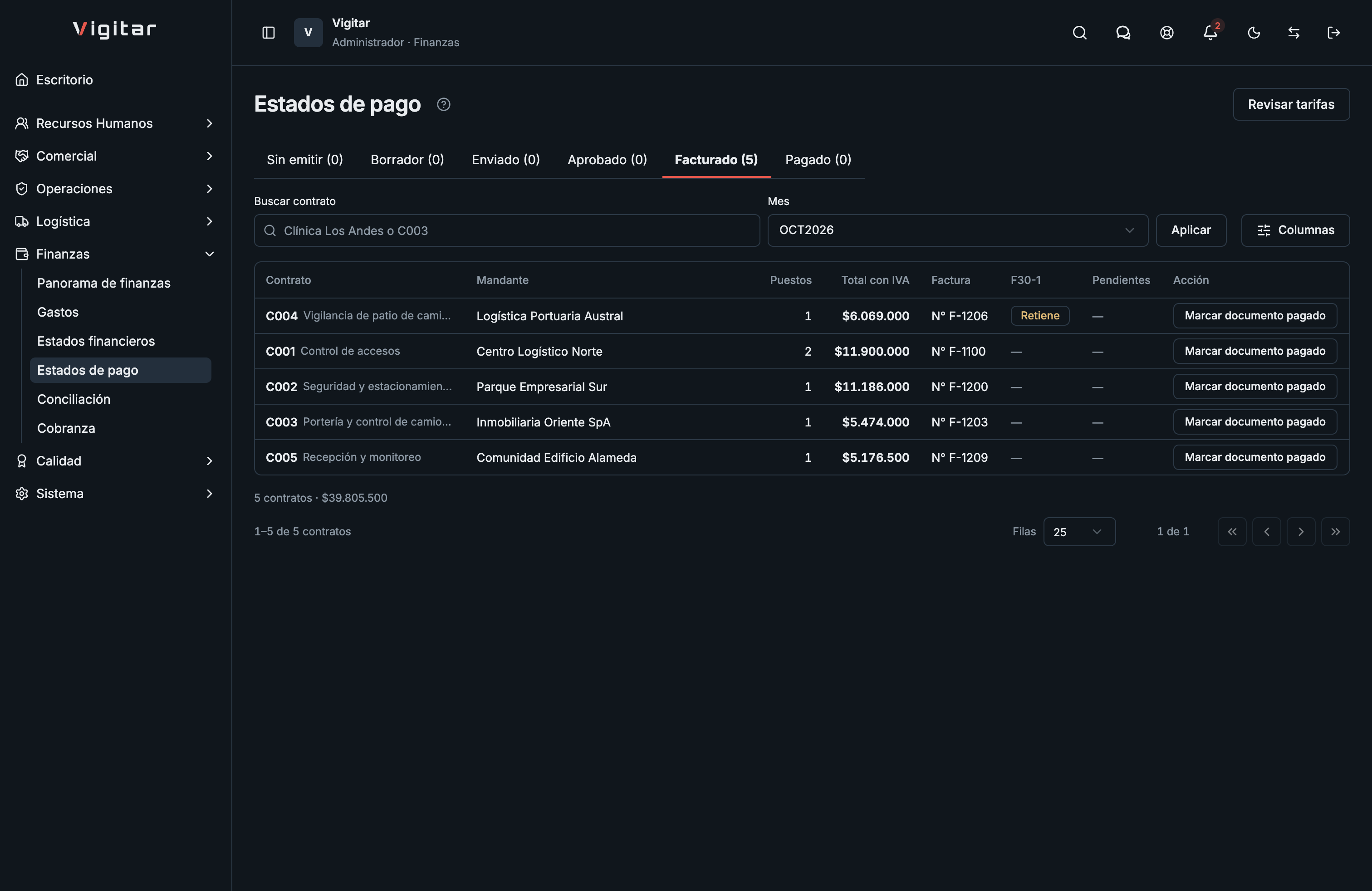This screenshot has width=1372, height=891.
Task: Click the Buscar contrato search field
Action: pos(507,230)
